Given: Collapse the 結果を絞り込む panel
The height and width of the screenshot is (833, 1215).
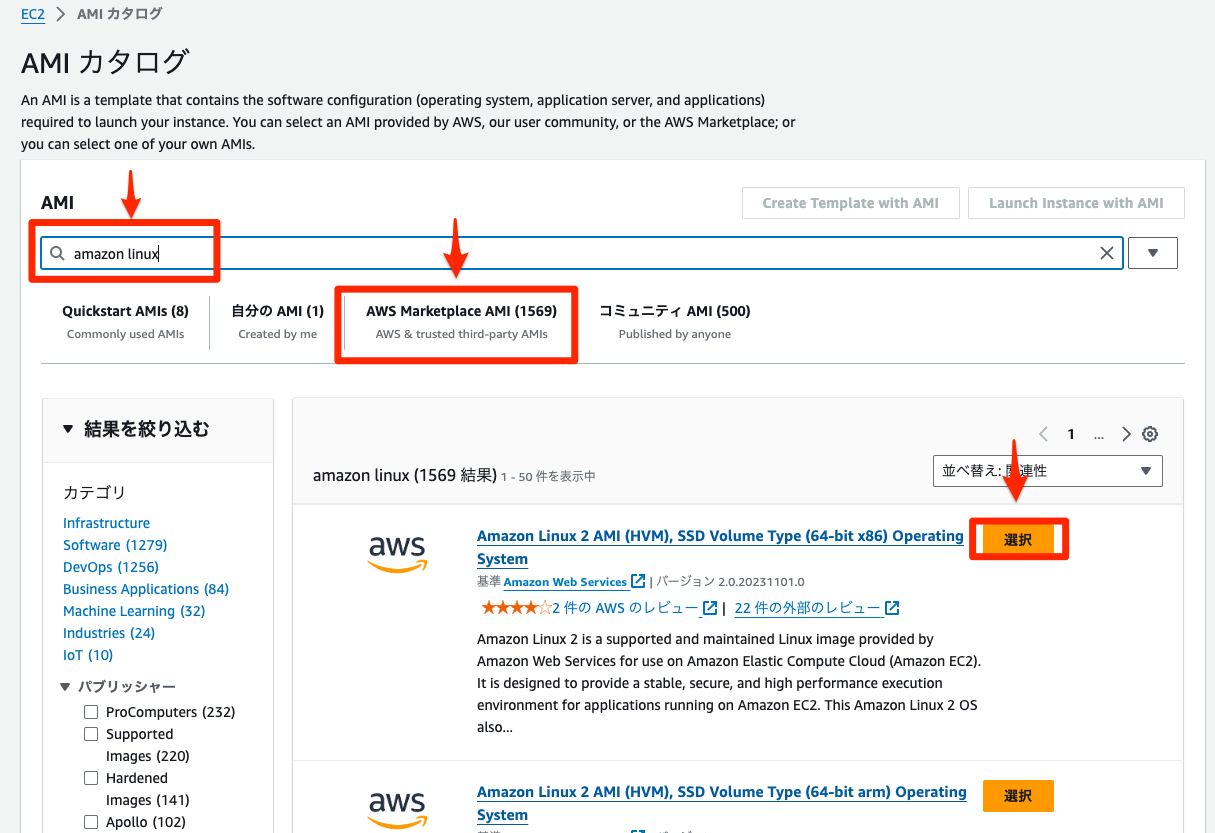Looking at the screenshot, I should [67, 428].
